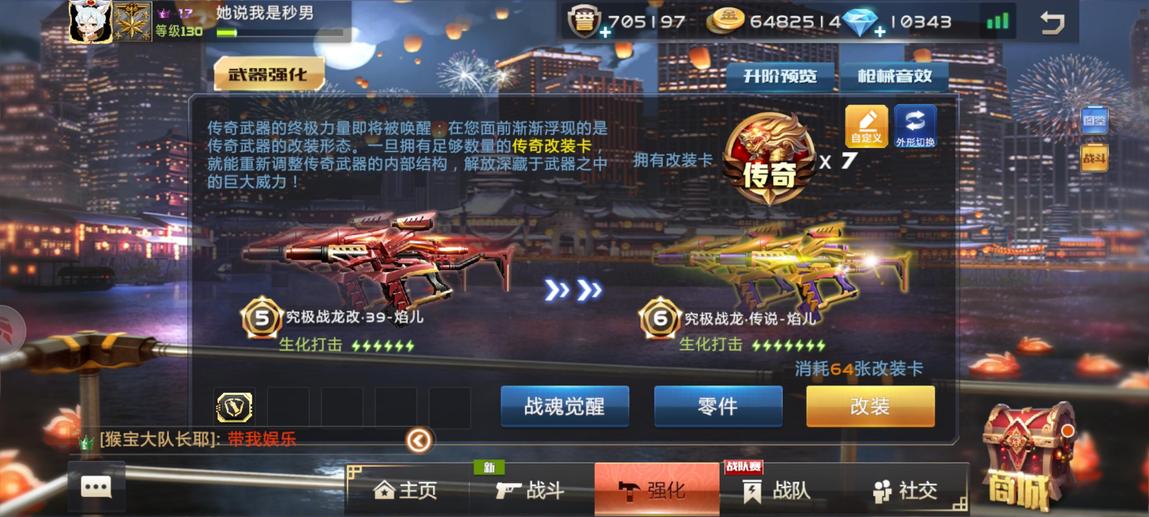Select the equipped part slot icon
This screenshot has width=1149, height=517.
pos(234,408)
